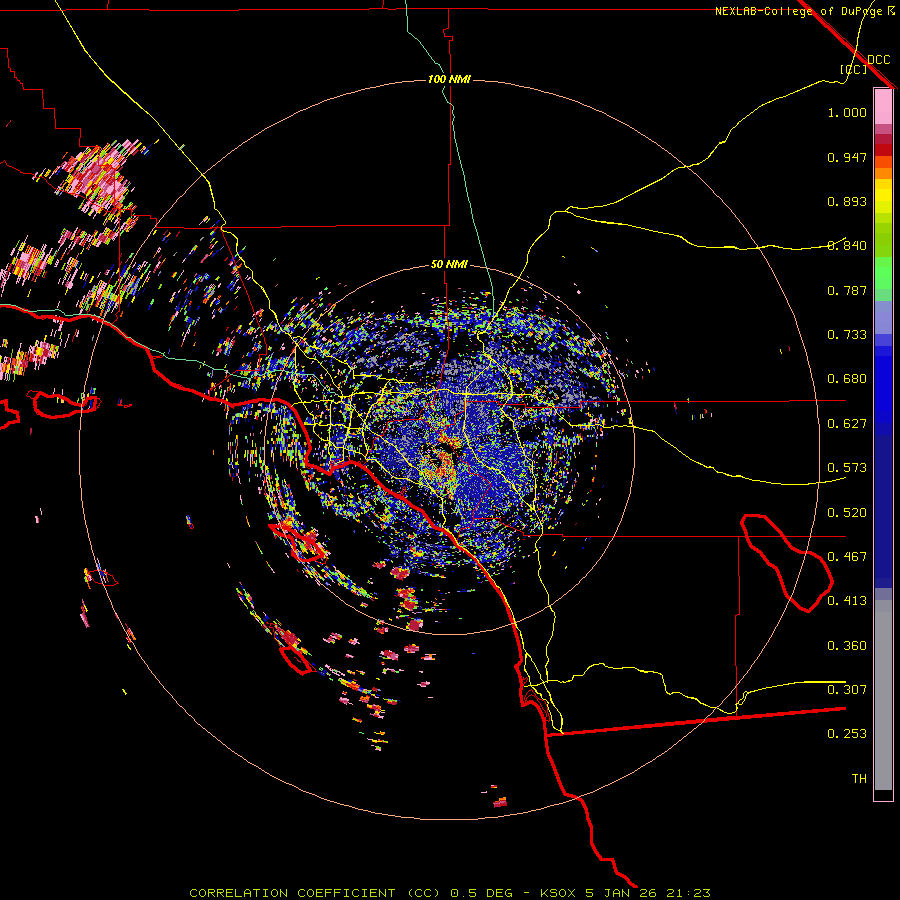Pick the orange swatch on color bar

(883, 173)
